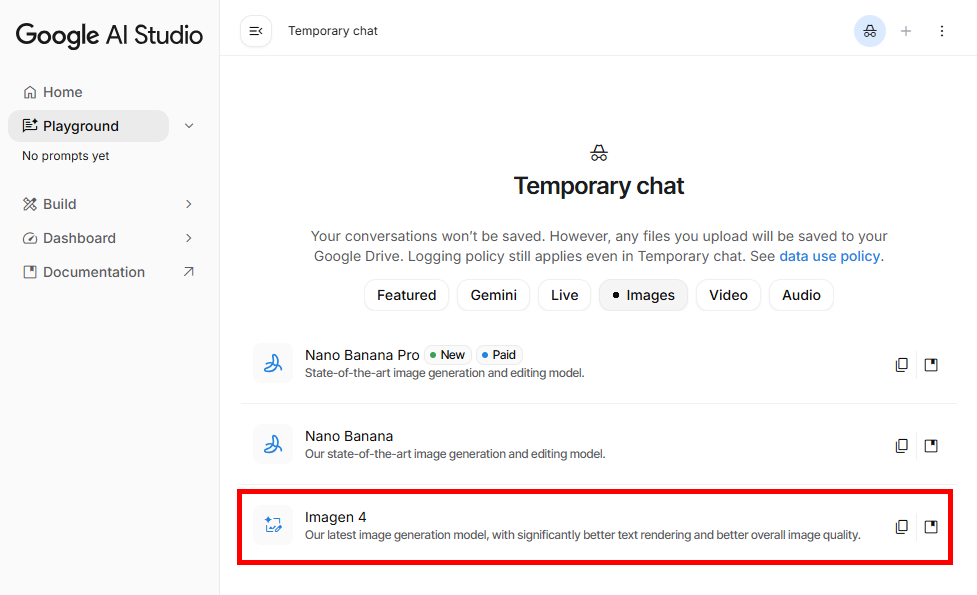The height and width of the screenshot is (595, 977).
Task: Select the Gemini filter chip
Action: 493,295
